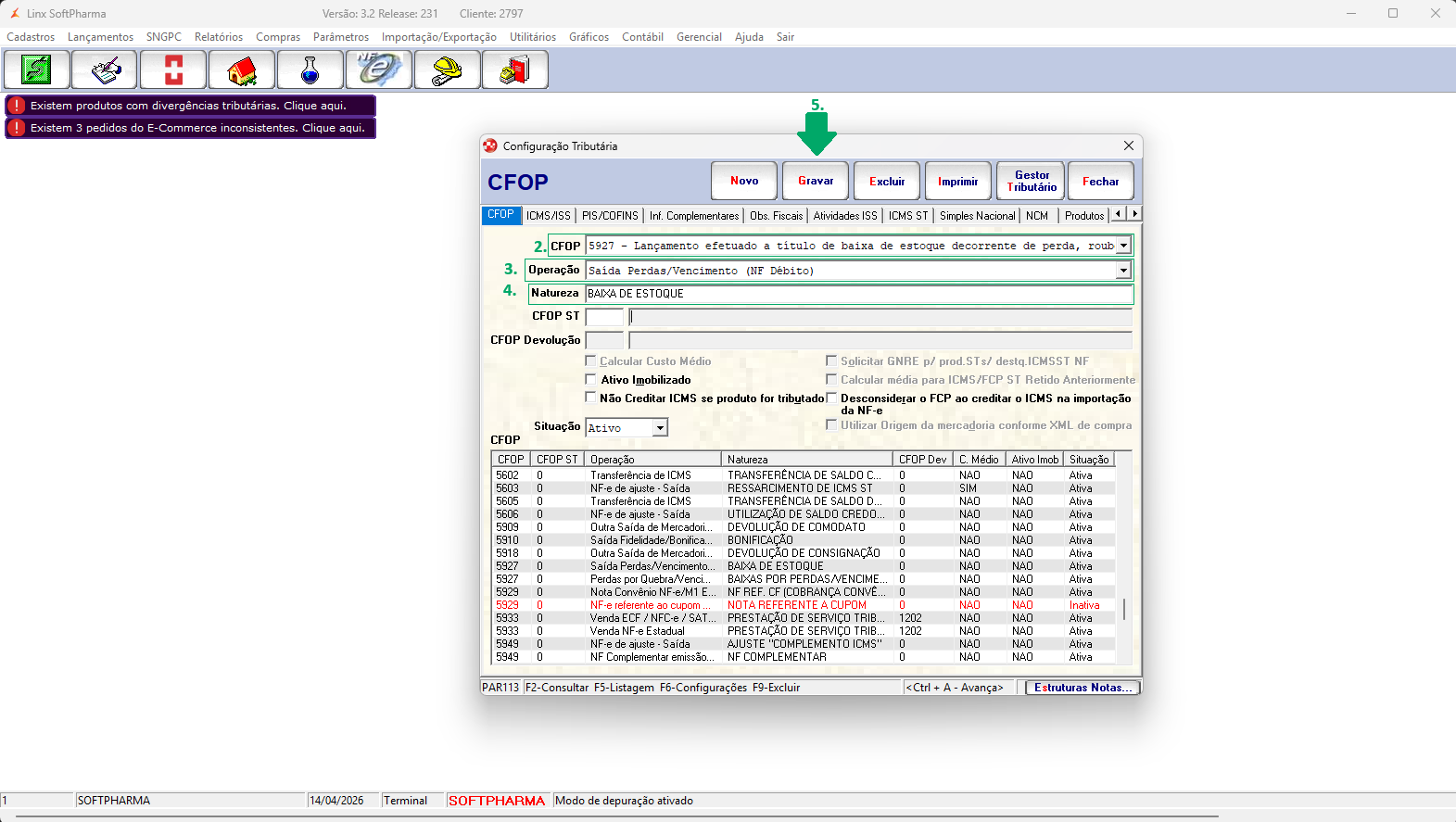Click the Excluir button

click(887, 181)
